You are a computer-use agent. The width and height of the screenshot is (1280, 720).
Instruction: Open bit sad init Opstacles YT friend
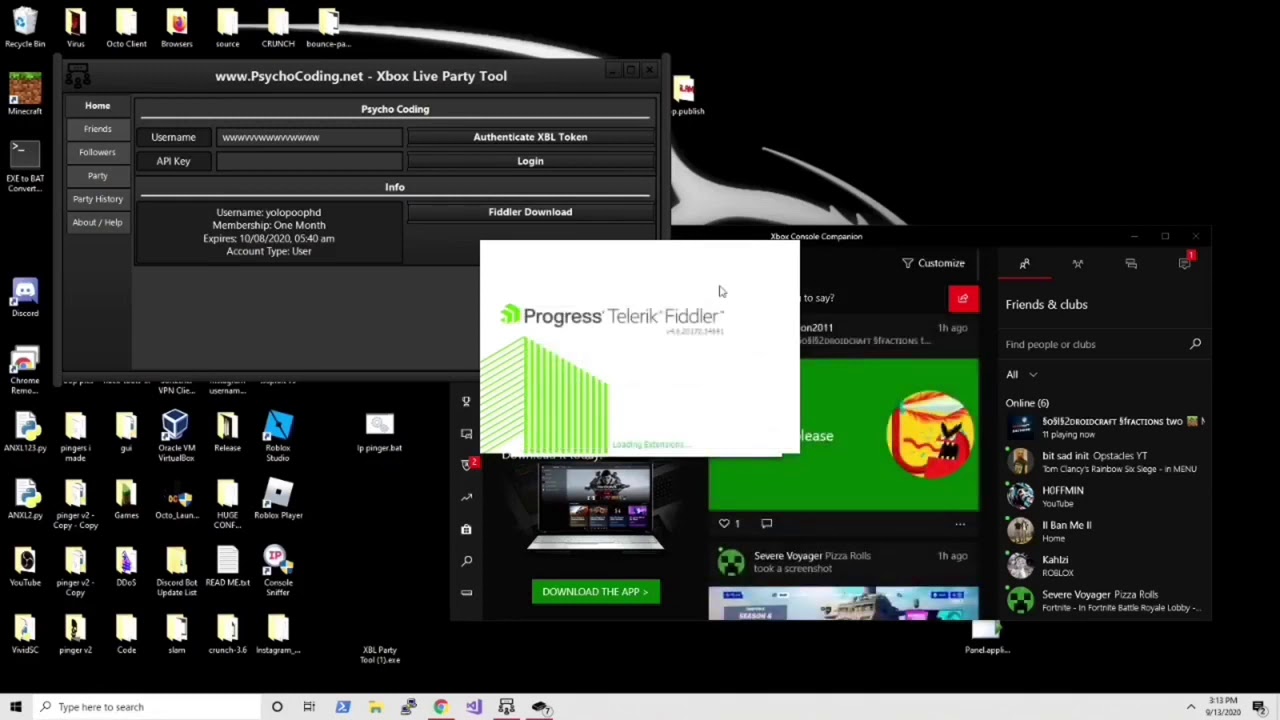click(x=1105, y=461)
